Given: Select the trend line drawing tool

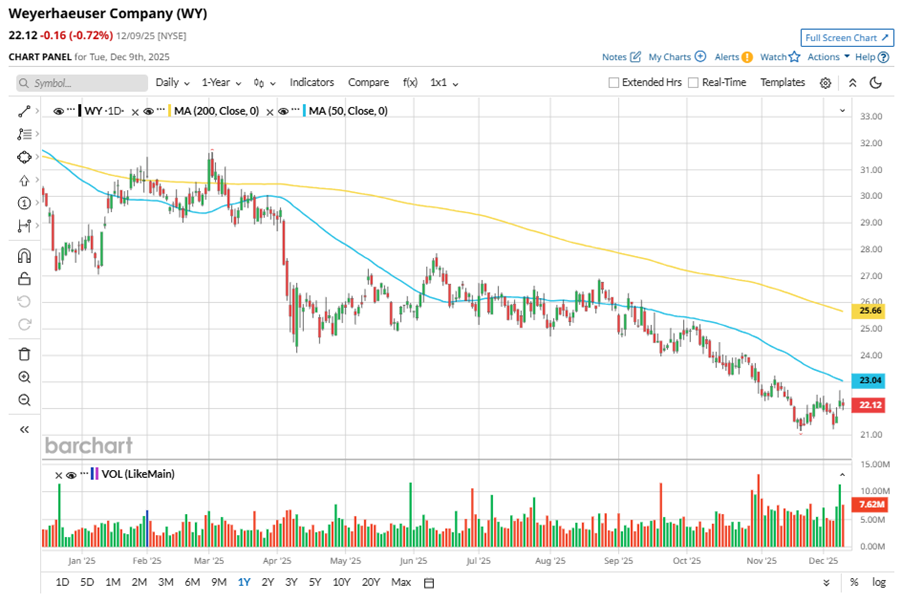Looking at the screenshot, I should click(x=24, y=111).
